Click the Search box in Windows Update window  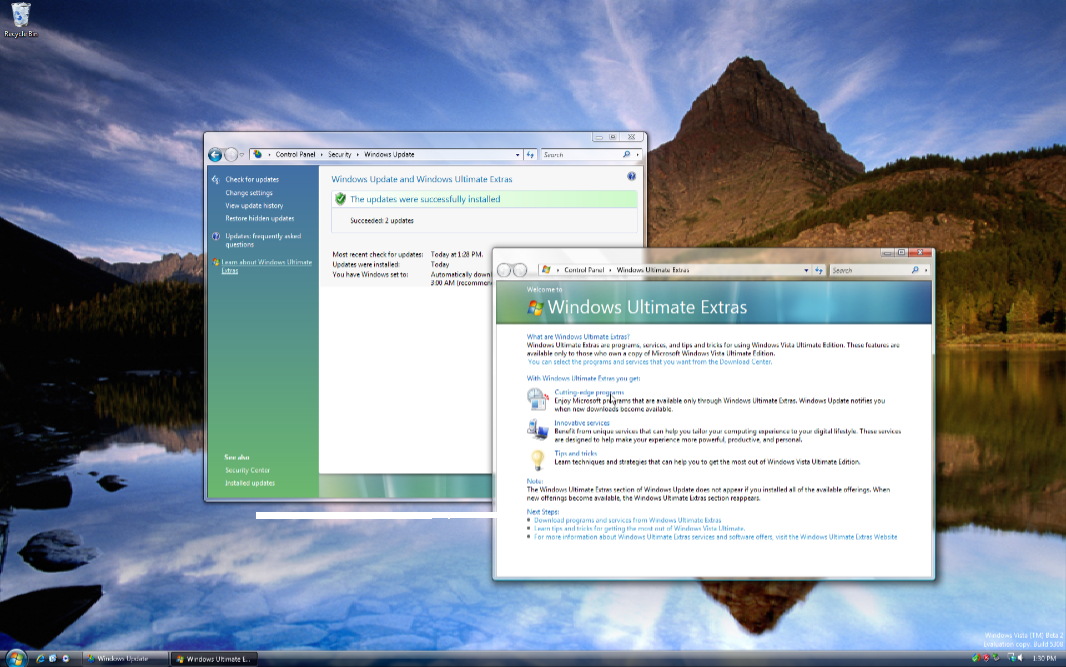tap(580, 155)
